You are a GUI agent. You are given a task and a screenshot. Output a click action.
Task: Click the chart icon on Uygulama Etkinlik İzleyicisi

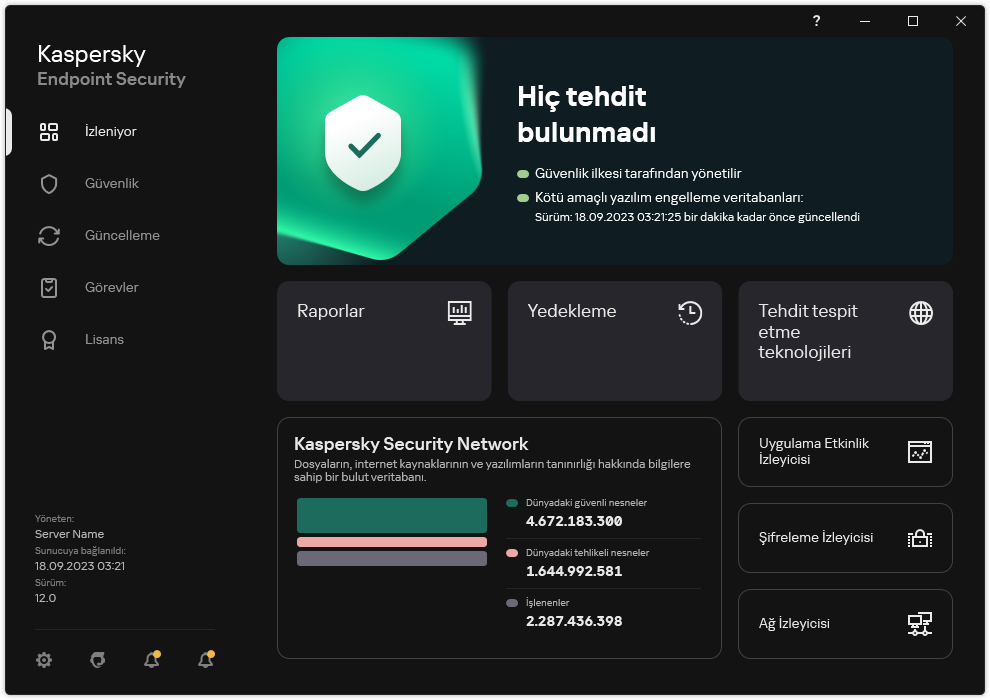coord(919,452)
